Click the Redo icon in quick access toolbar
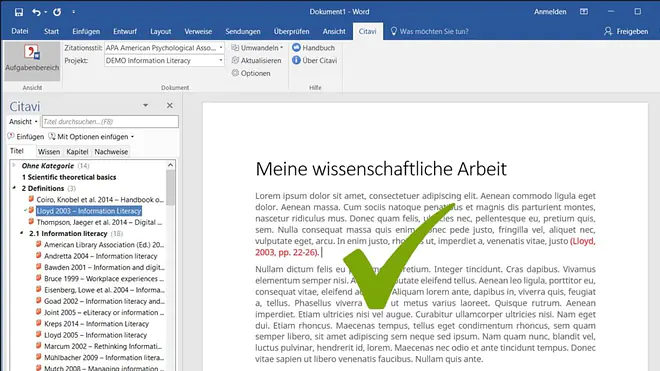The width and height of the screenshot is (660, 371). [x=57, y=12]
